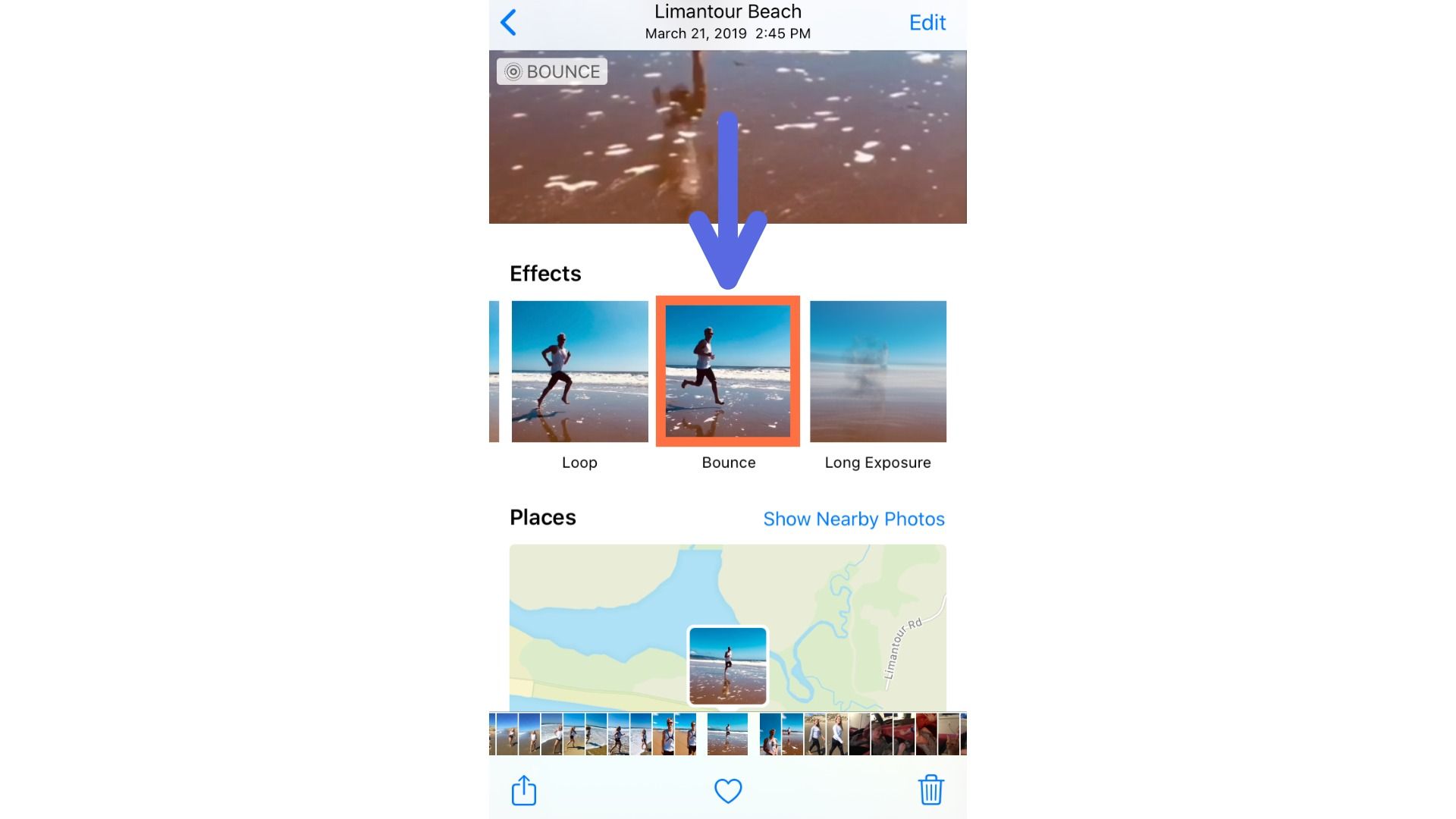Tap the share icon

(524, 791)
